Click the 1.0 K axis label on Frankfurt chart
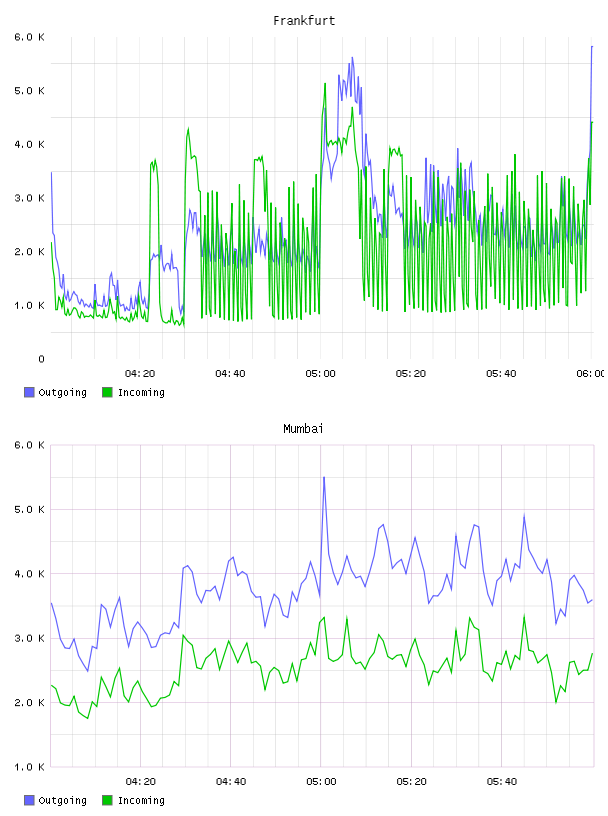This screenshot has height=816, width=608. tap(30, 305)
